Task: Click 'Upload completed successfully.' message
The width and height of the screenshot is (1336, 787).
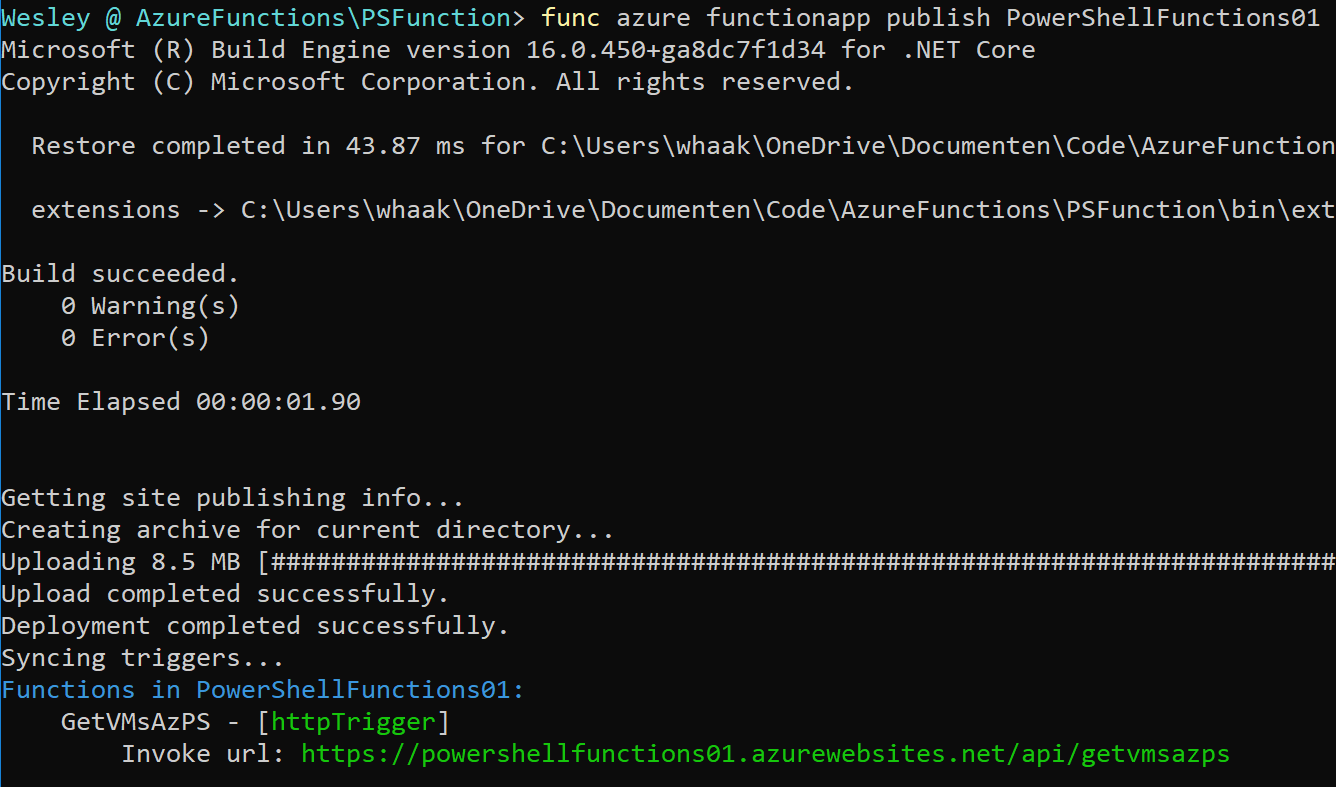Action: point(226,594)
